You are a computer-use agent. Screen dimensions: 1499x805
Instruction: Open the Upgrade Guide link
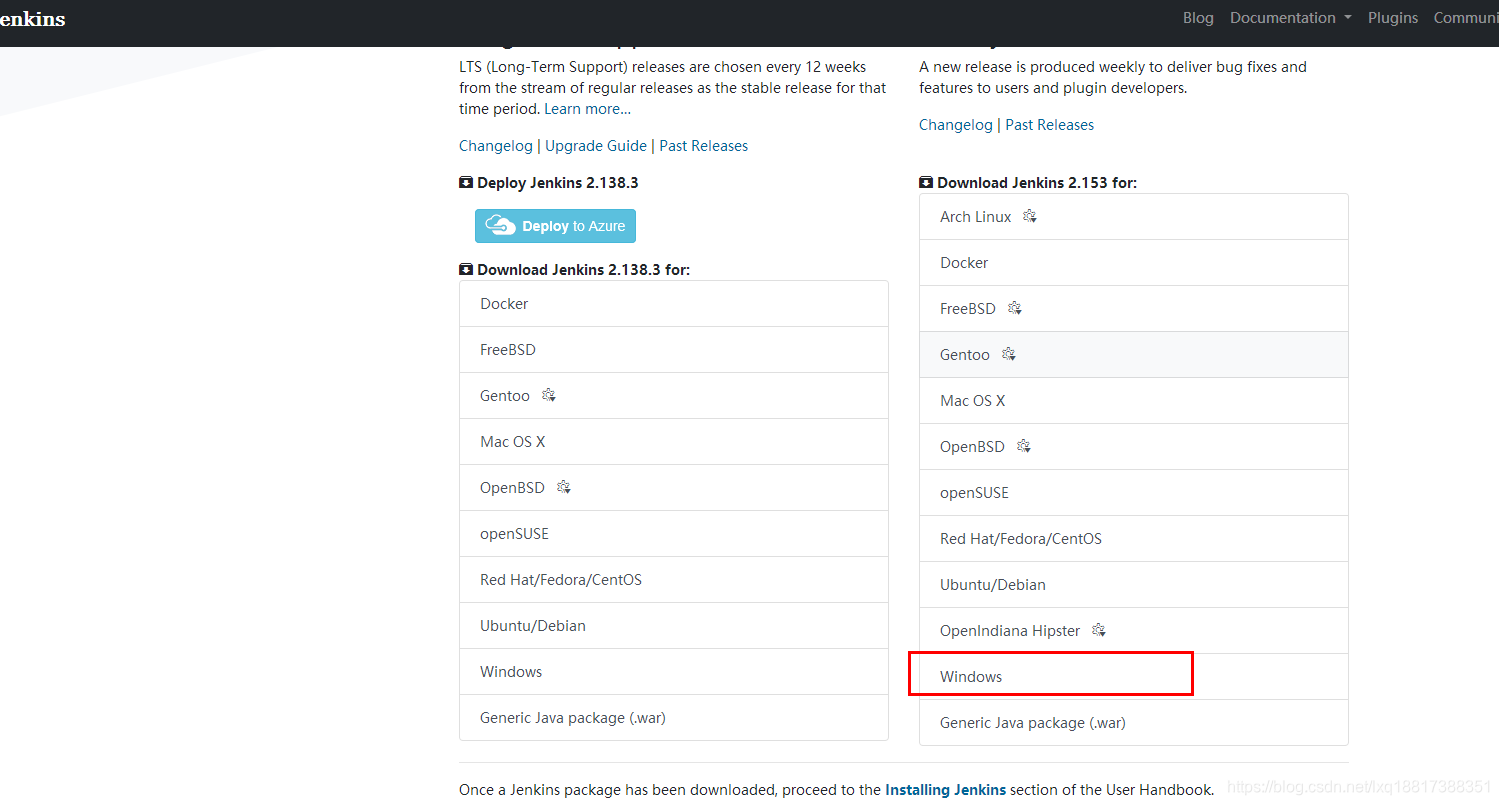(x=596, y=146)
